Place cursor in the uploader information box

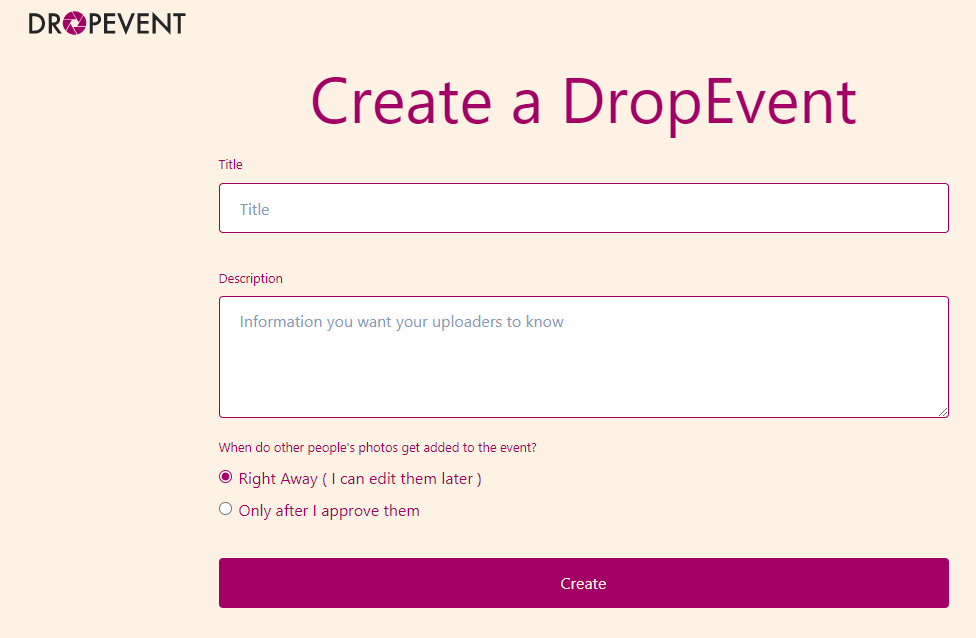click(583, 356)
